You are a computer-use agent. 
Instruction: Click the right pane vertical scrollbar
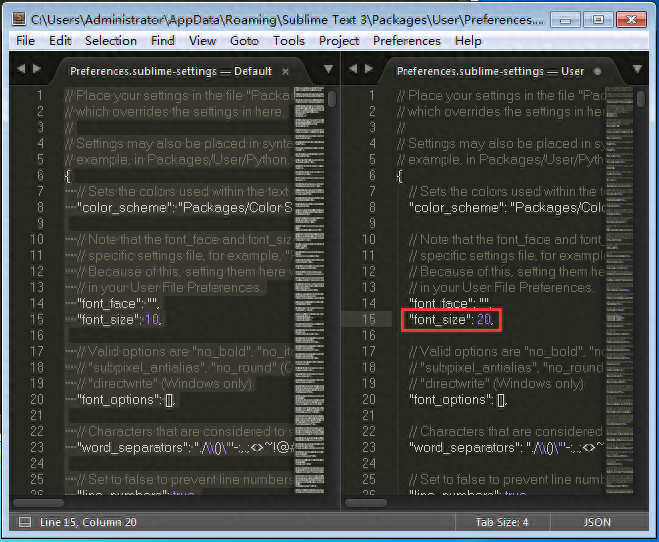point(641,99)
